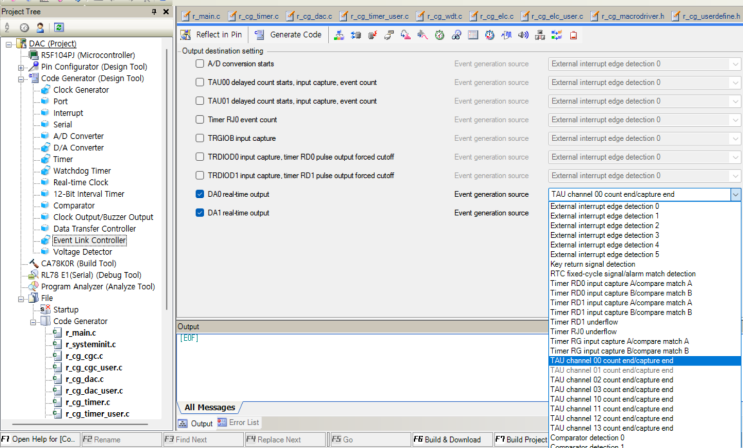
Task: Click the clock icon in Project Tree toolbar
Action: click(x=24, y=27)
